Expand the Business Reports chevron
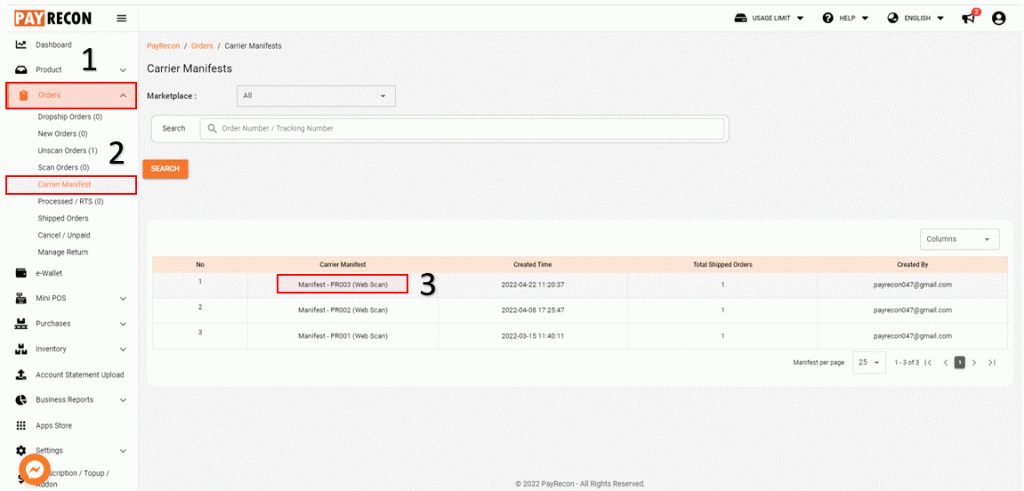Image resolution: width=1024 pixels, height=491 pixels. pyautogui.click(x=123, y=400)
